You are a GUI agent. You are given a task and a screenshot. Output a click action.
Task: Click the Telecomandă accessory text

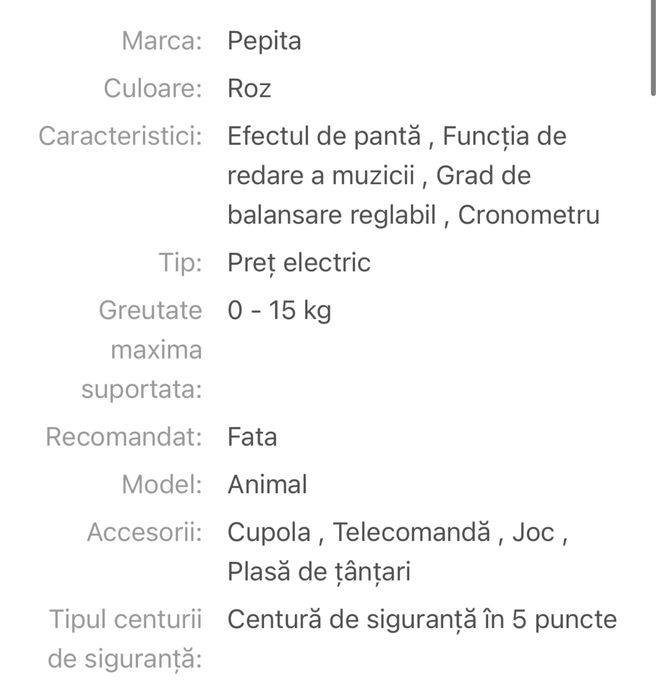coord(413,532)
